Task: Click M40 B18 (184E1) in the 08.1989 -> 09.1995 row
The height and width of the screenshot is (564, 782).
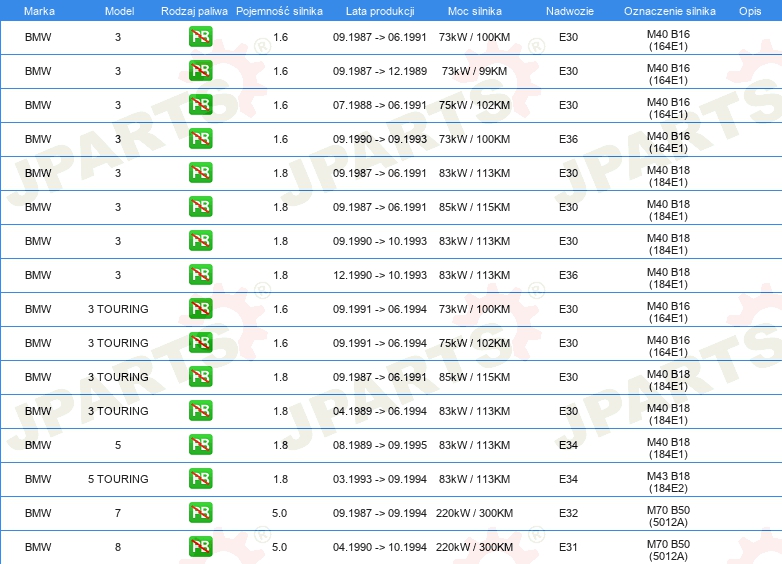Action: [x=668, y=448]
